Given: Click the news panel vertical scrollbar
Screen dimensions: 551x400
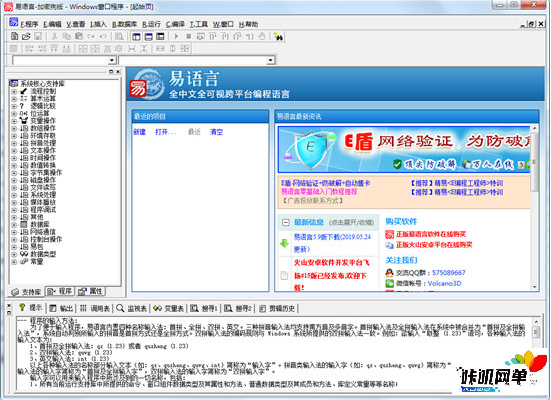Looking at the screenshot, I should pos(534,208).
